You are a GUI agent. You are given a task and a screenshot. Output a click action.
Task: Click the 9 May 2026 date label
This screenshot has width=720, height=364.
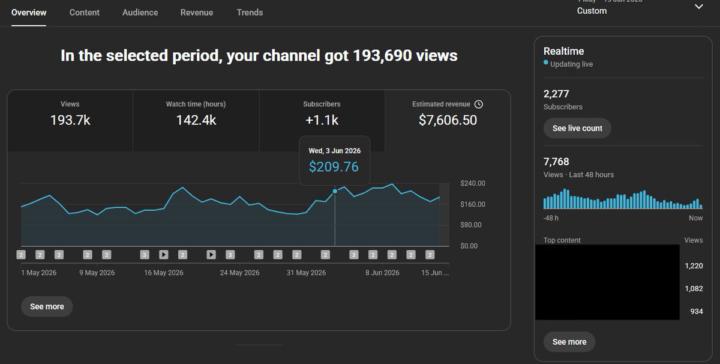pyautogui.click(x=97, y=273)
